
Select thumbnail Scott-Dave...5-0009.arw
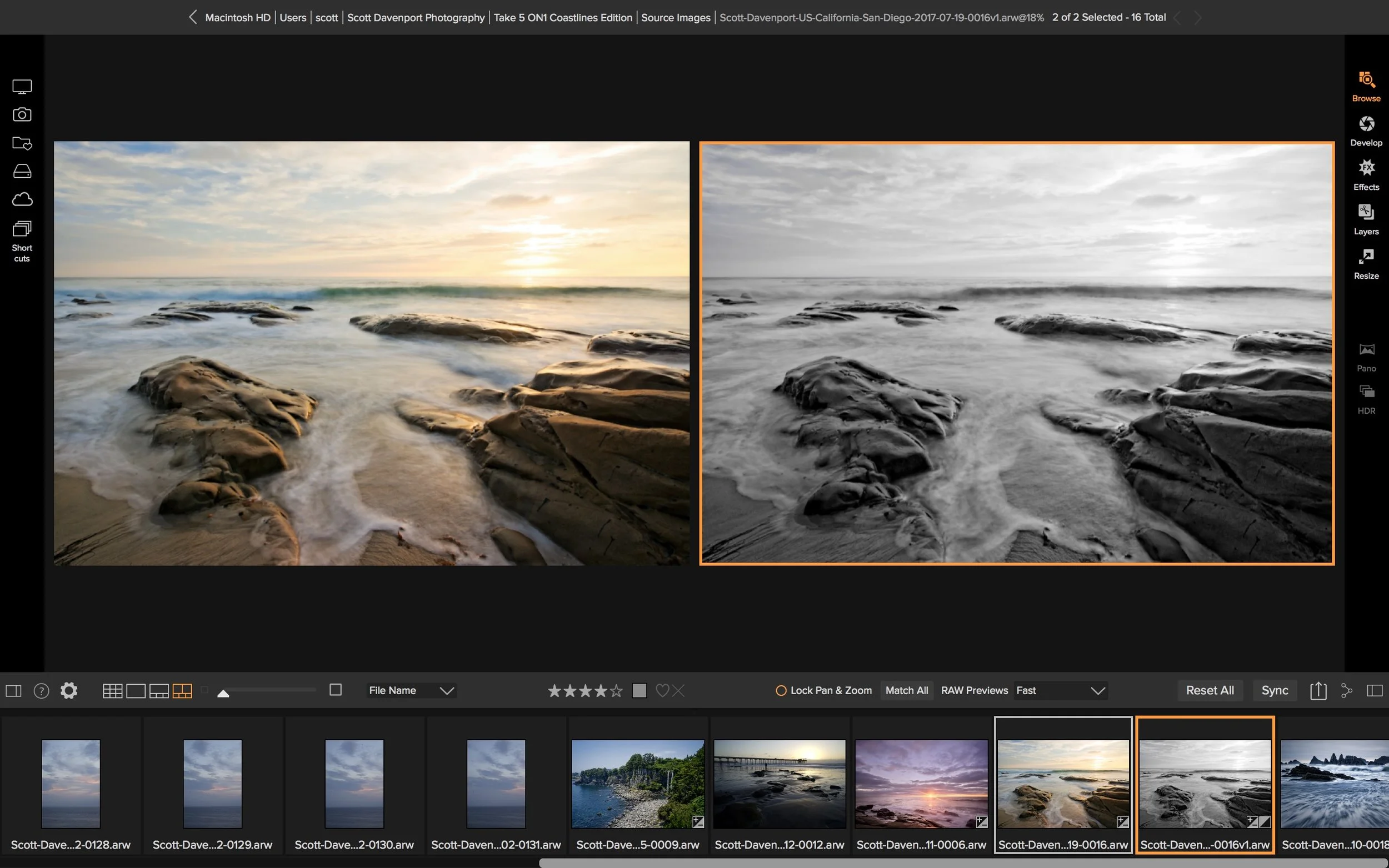click(x=638, y=785)
